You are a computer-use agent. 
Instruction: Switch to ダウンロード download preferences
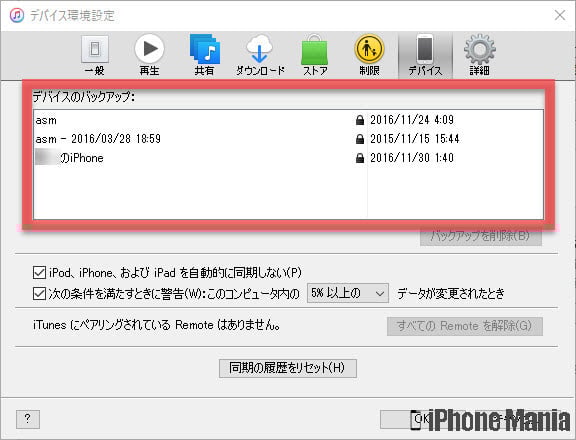(260, 56)
